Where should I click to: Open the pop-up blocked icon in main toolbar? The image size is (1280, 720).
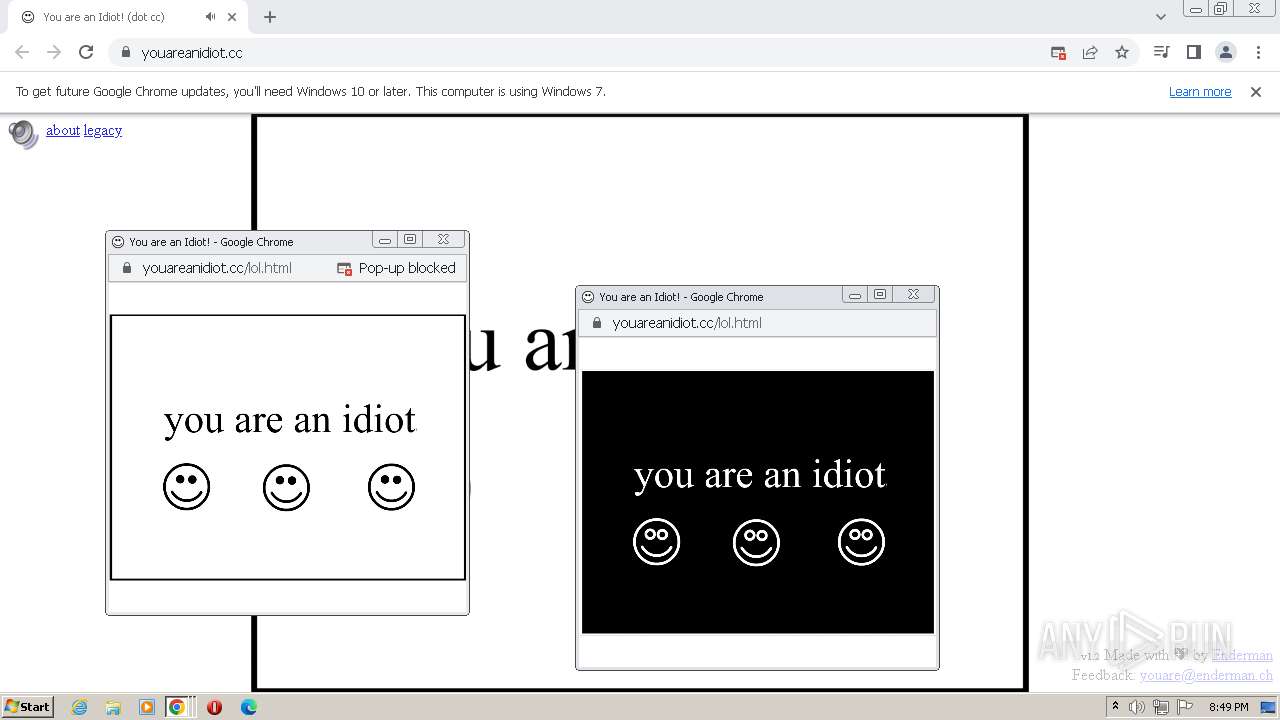[x=1058, y=52]
